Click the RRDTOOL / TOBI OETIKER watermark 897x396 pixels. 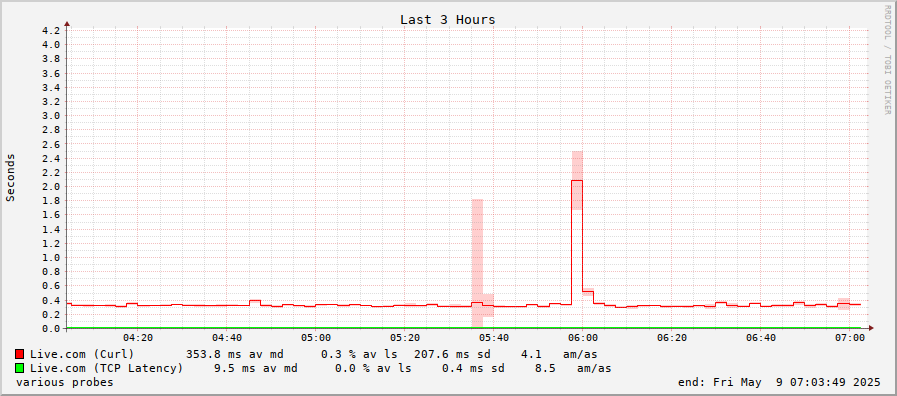[x=887, y=59]
